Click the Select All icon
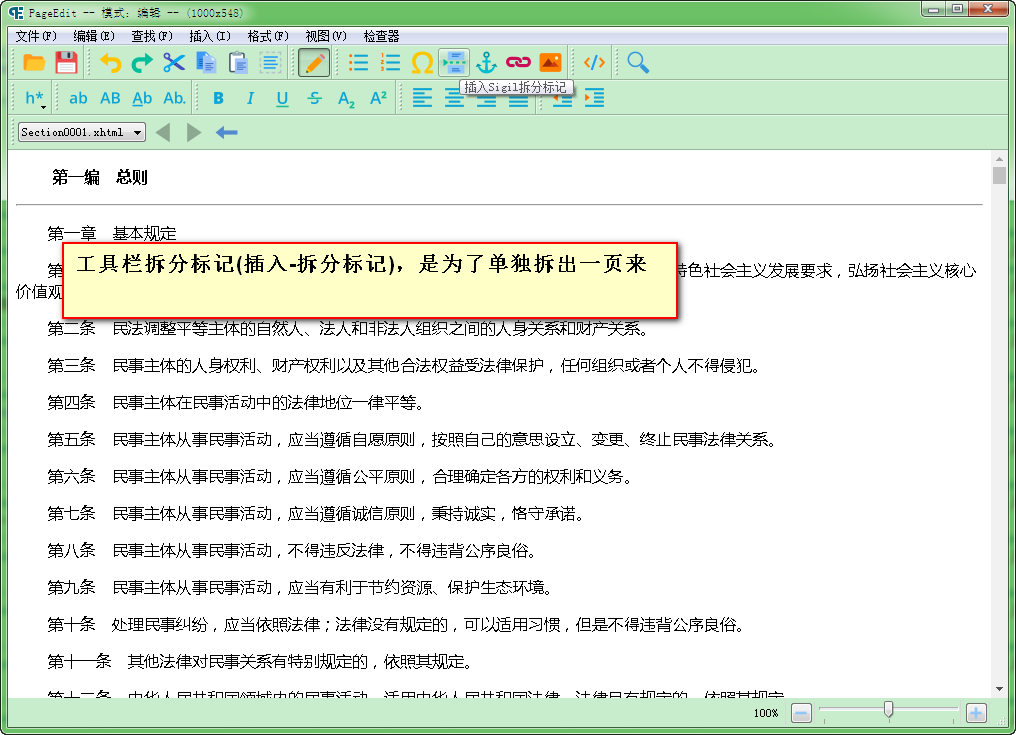The height and width of the screenshot is (735, 1016). (x=270, y=63)
